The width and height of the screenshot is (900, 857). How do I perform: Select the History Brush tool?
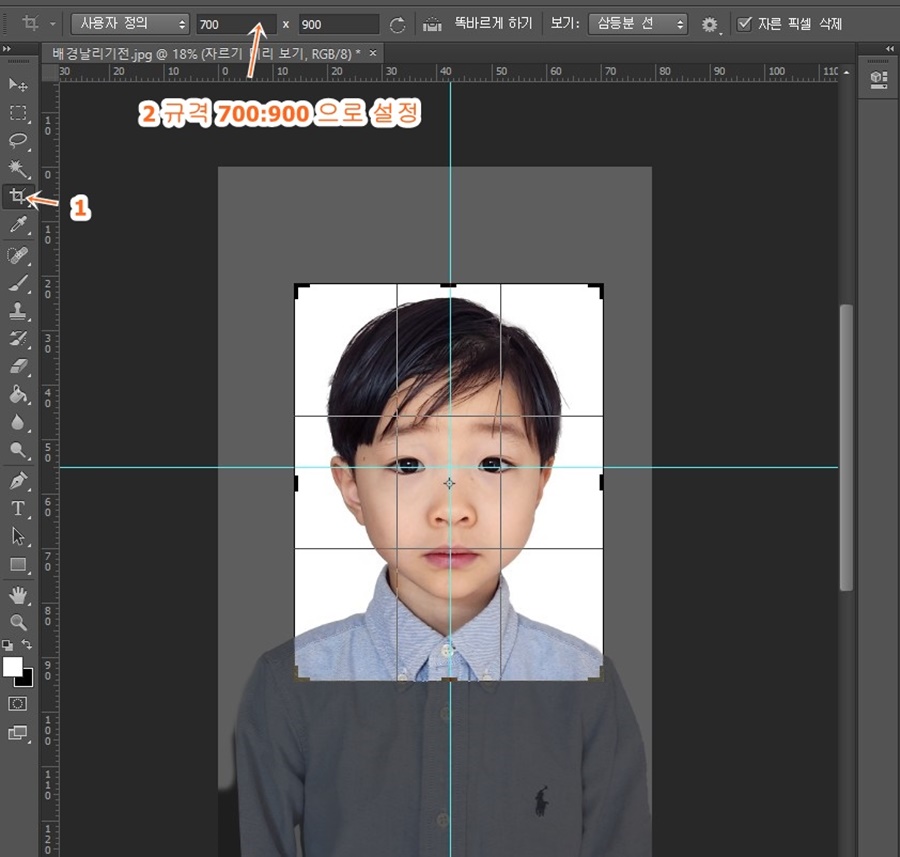18,339
